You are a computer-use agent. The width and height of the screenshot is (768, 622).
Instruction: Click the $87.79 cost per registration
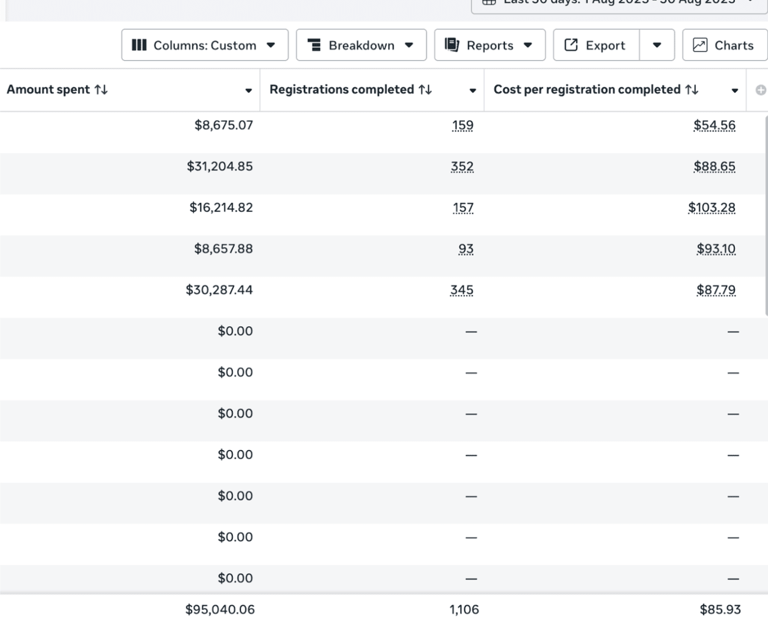tap(715, 290)
